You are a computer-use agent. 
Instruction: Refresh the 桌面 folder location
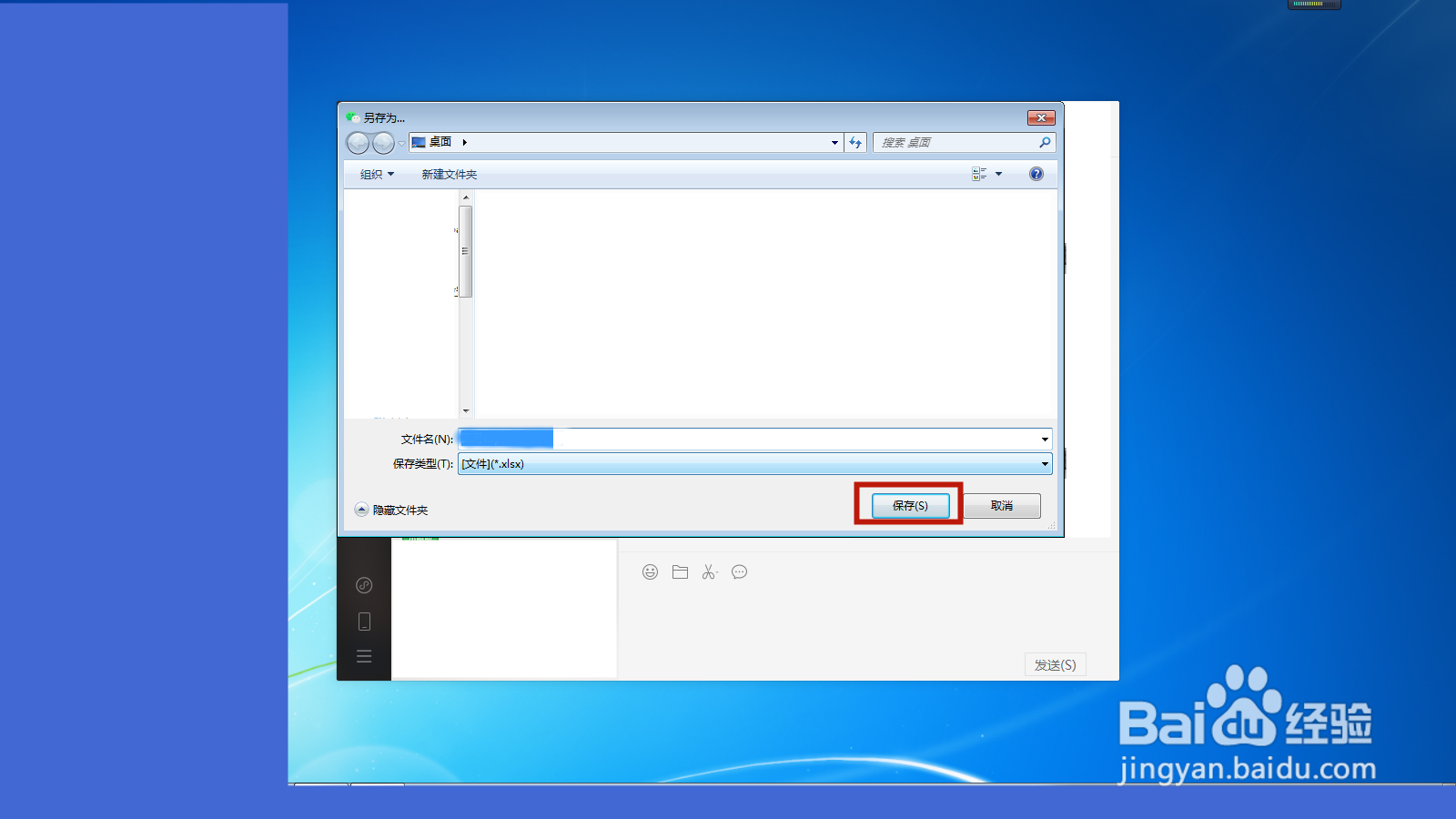[855, 143]
